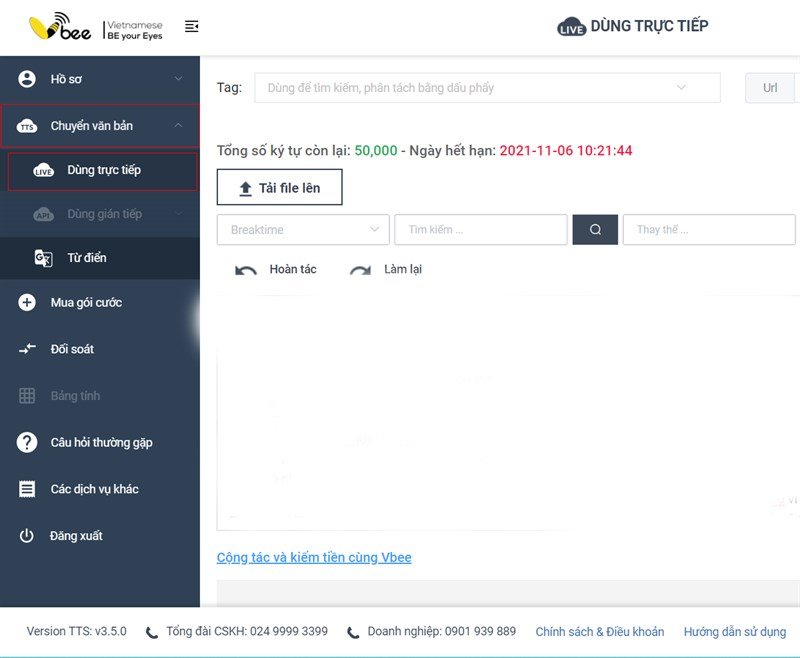The image size is (800, 658).
Task: Click the search magnifier button
Action: tap(595, 230)
